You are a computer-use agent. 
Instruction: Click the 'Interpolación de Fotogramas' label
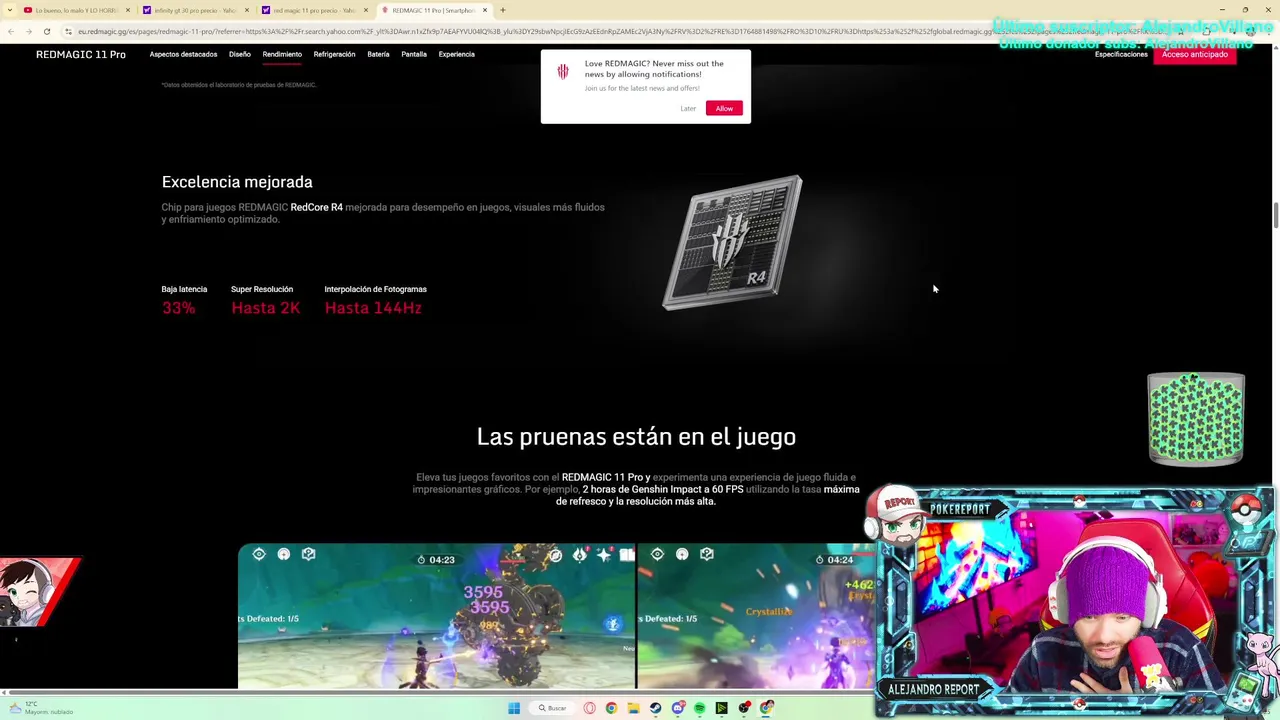(375, 289)
